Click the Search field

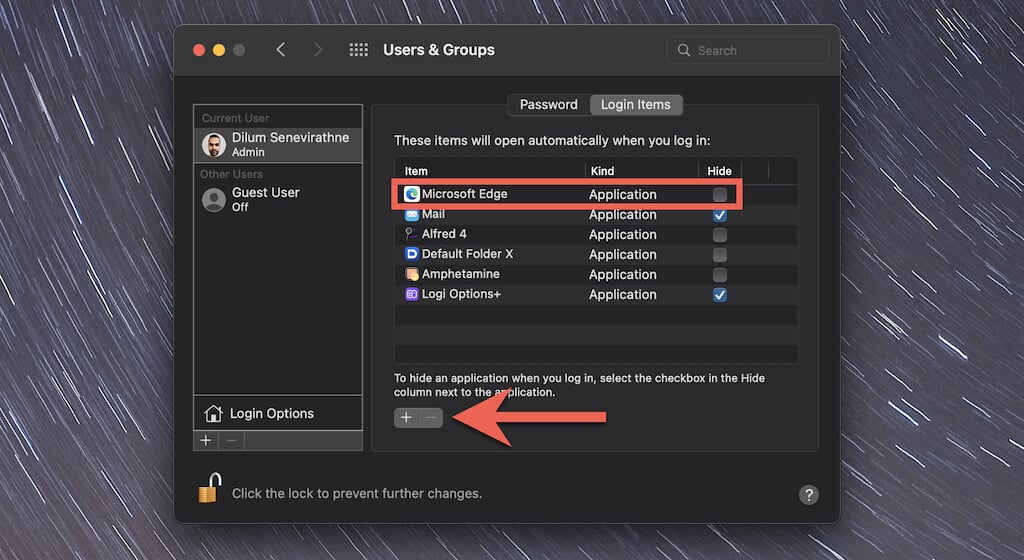[x=748, y=50]
